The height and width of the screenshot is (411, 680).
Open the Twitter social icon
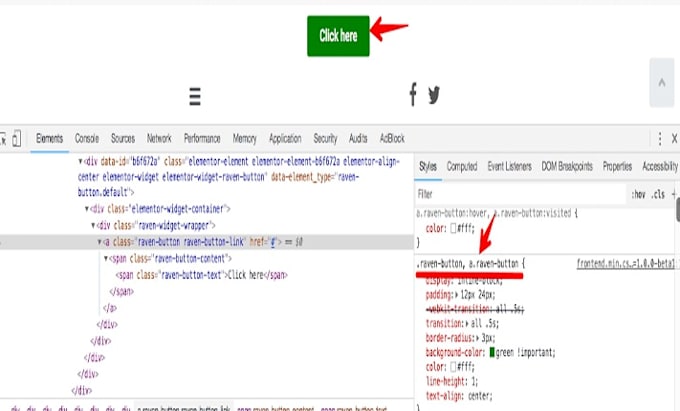pos(434,95)
